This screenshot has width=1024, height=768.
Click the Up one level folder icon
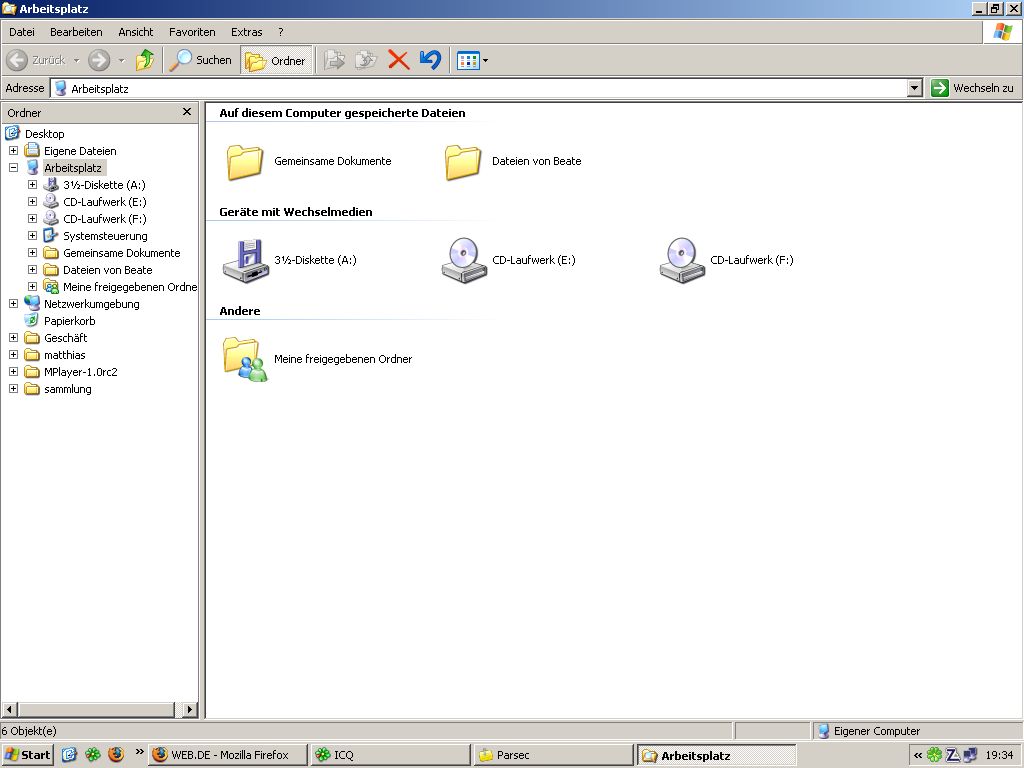(145, 60)
